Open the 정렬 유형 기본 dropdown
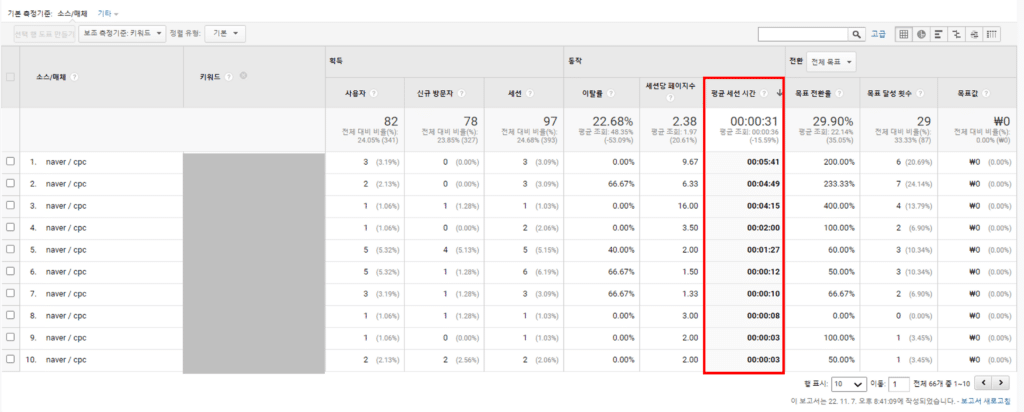 coord(225,33)
